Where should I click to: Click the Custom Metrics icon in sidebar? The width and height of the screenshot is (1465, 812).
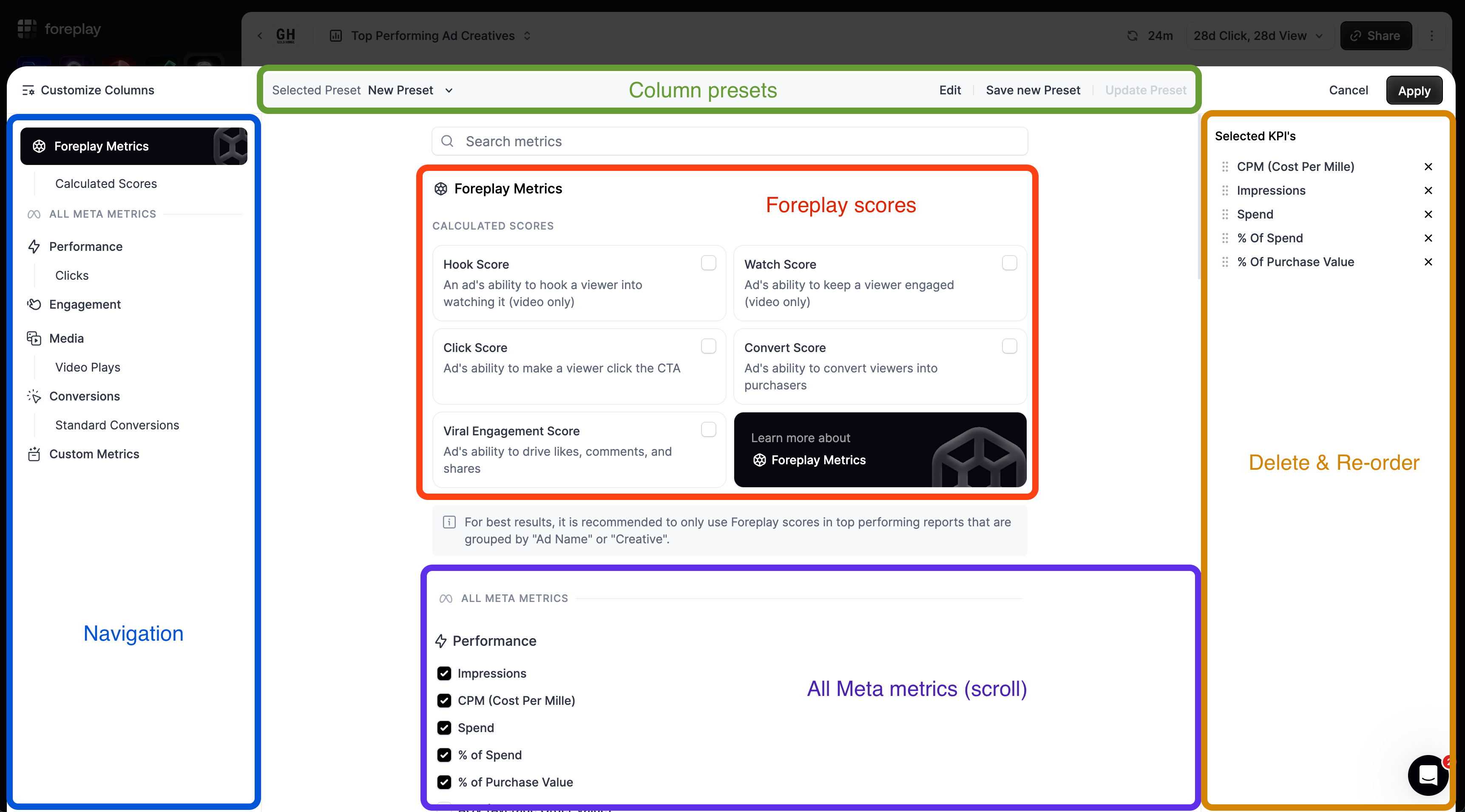point(34,454)
